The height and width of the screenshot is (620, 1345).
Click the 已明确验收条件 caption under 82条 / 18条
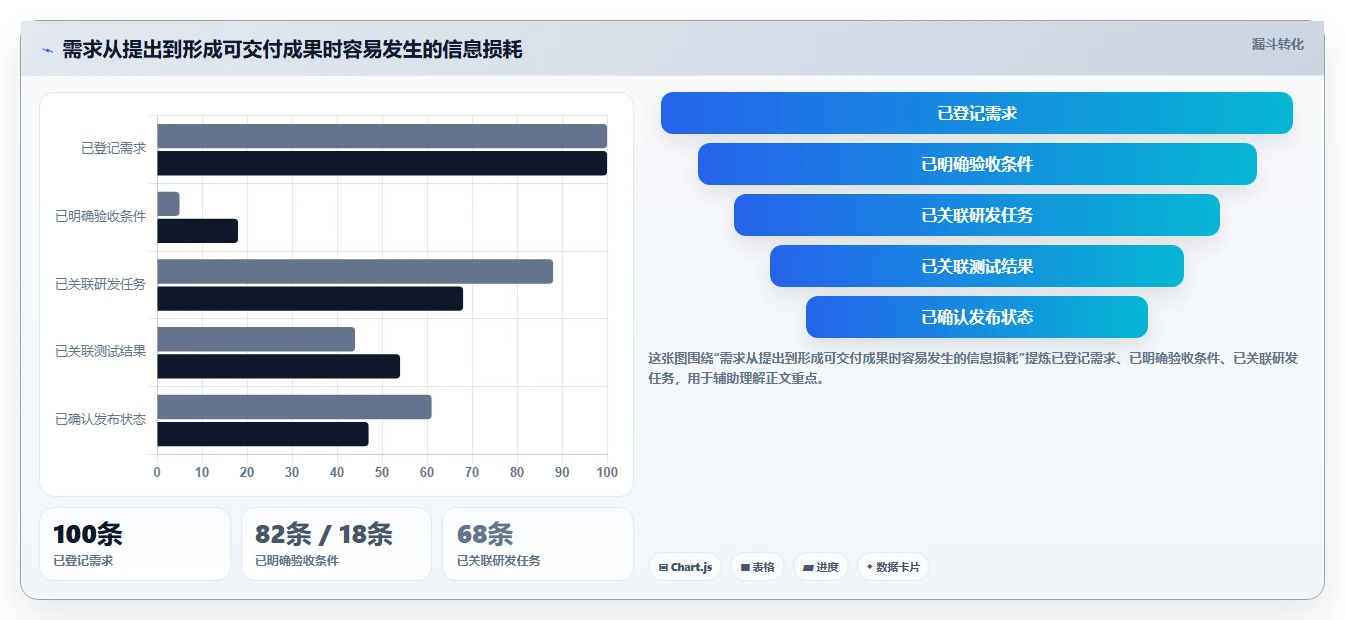(297, 561)
